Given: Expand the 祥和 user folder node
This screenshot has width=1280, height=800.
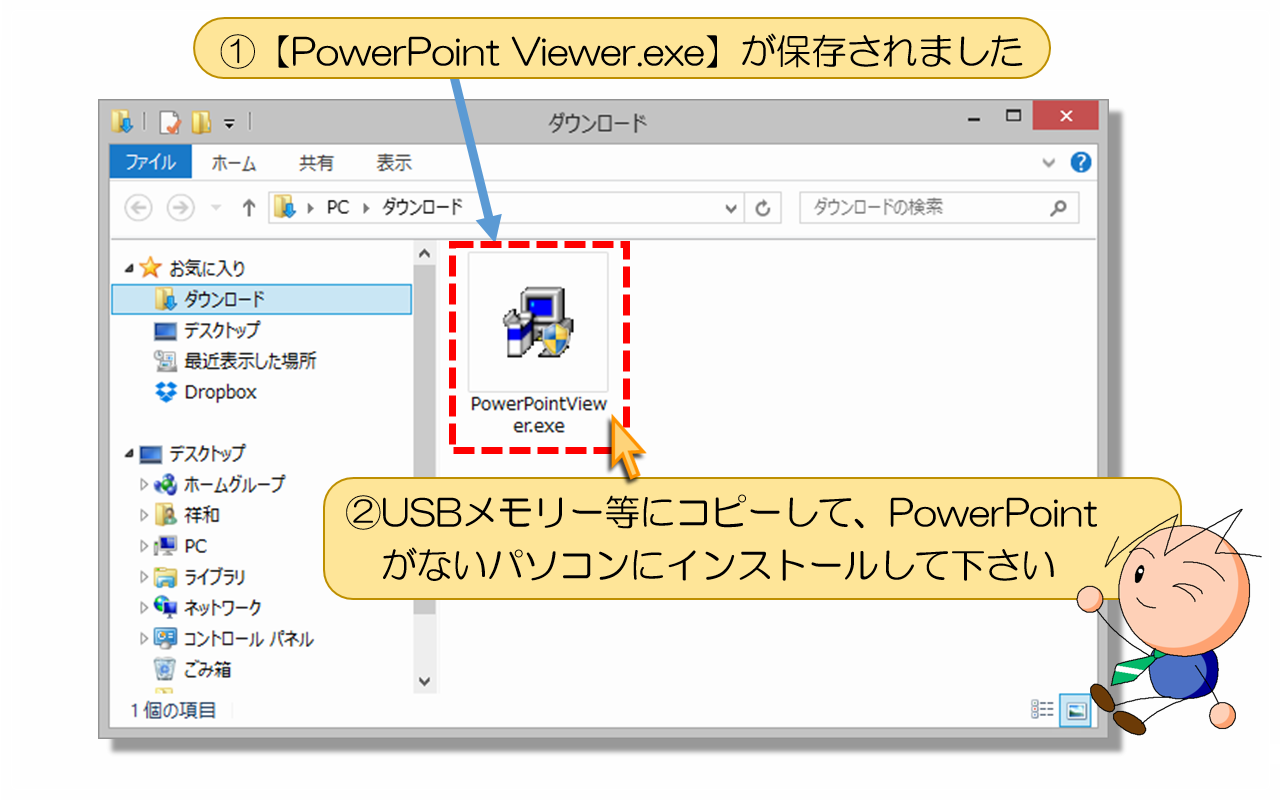Looking at the screenshot, I should [145, 515].
